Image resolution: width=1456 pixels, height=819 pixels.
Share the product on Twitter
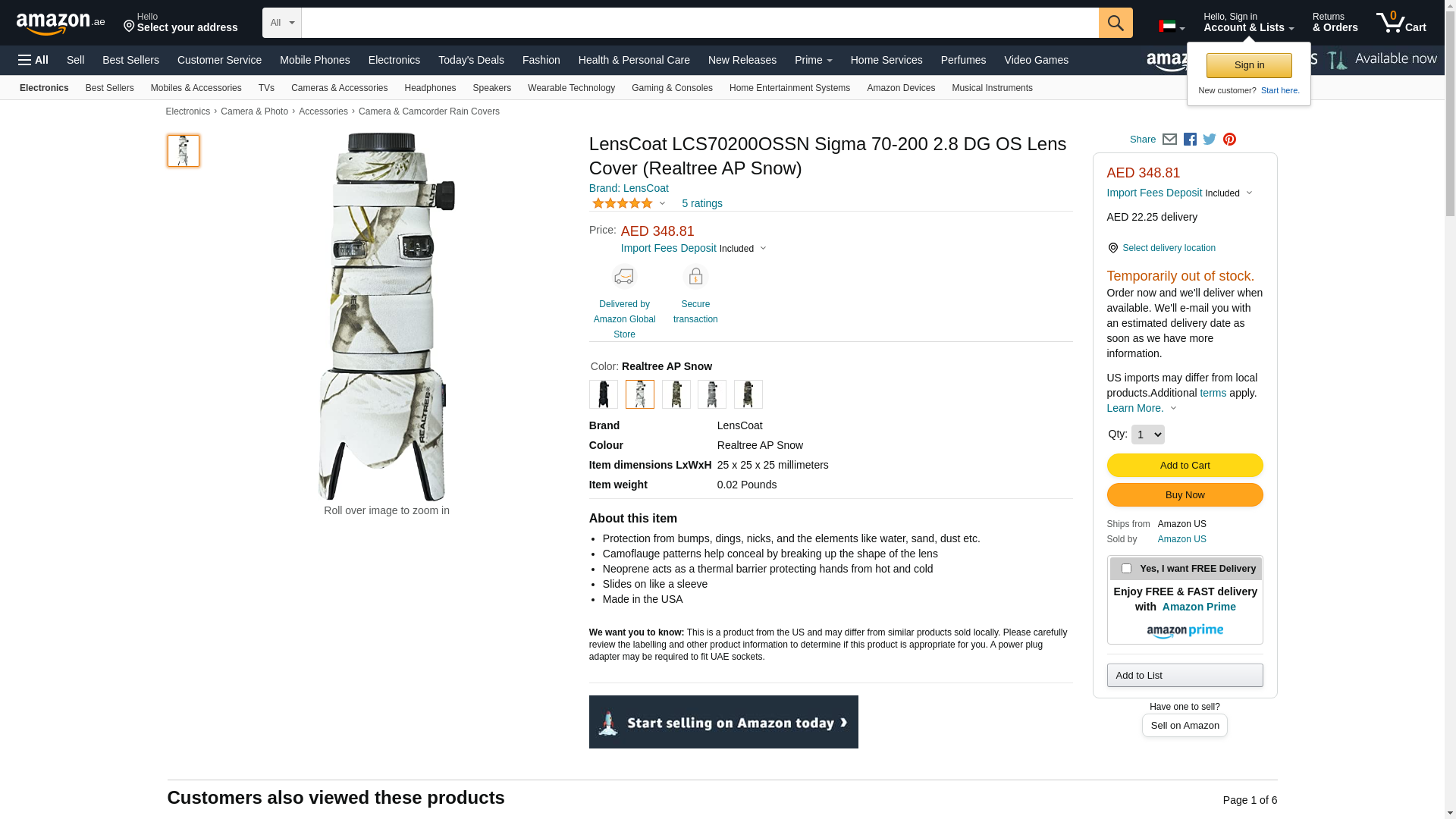(x=1210, y=140)
